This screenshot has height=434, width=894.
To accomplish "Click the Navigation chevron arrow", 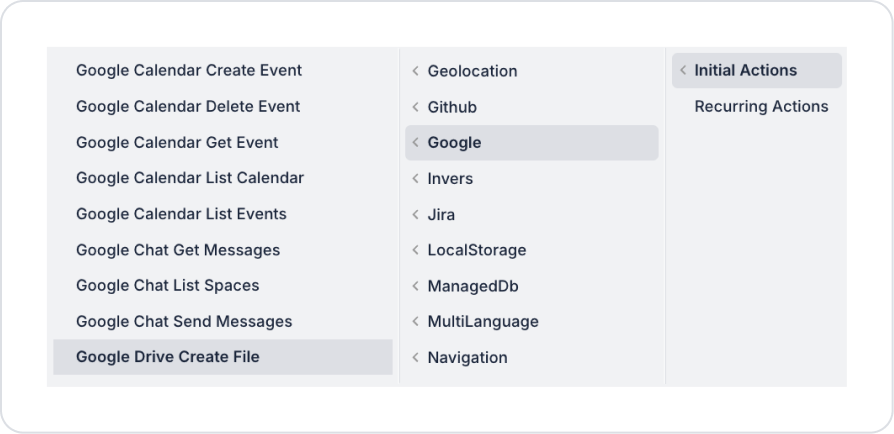I will 416,358.
